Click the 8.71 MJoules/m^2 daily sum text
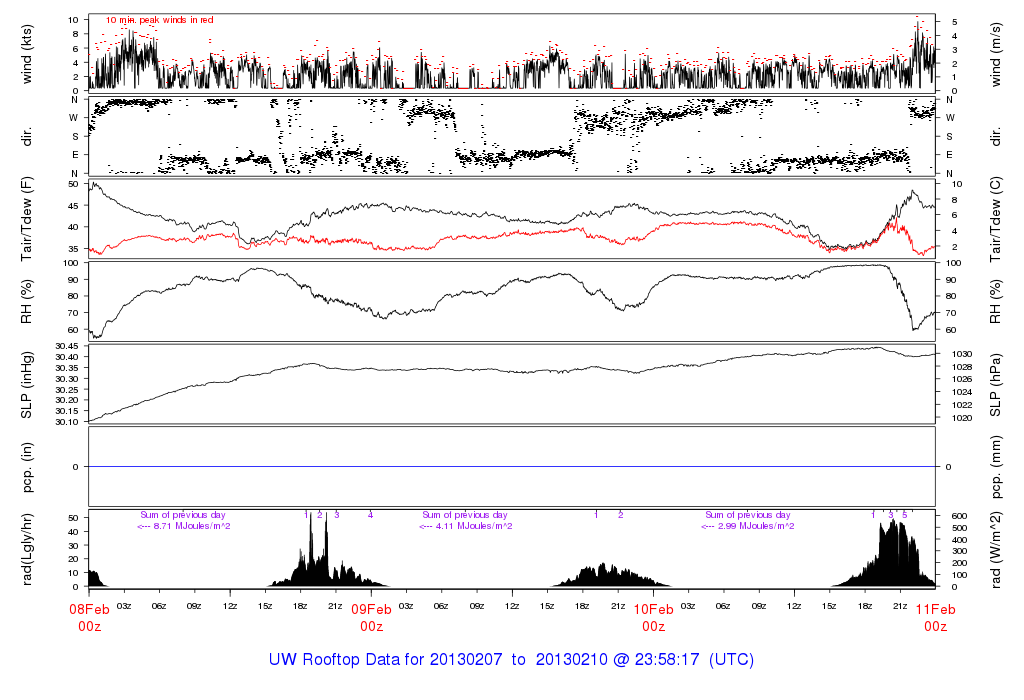 click(x=184, y=526)
